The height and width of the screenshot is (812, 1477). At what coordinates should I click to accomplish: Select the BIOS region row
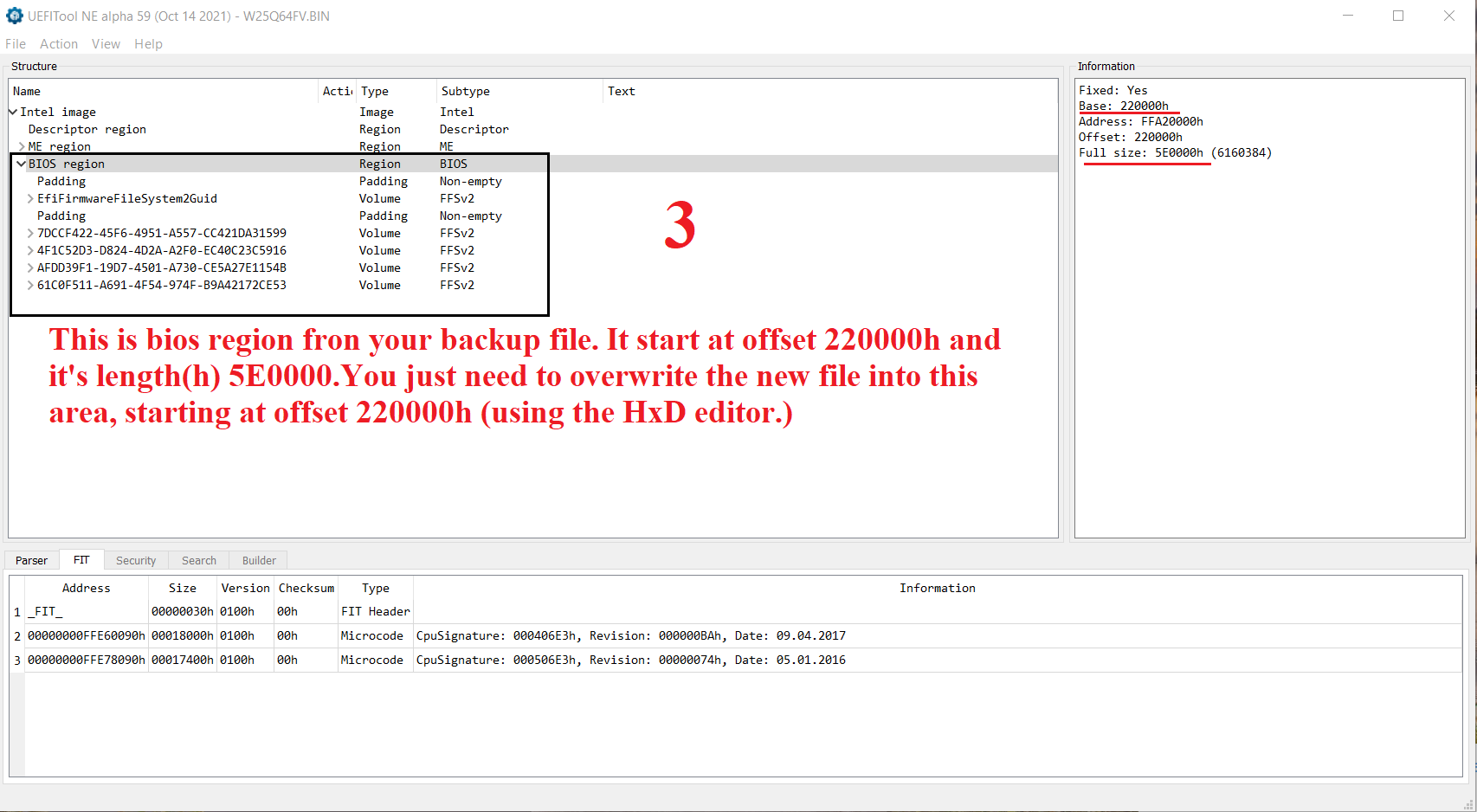[533, 164]
